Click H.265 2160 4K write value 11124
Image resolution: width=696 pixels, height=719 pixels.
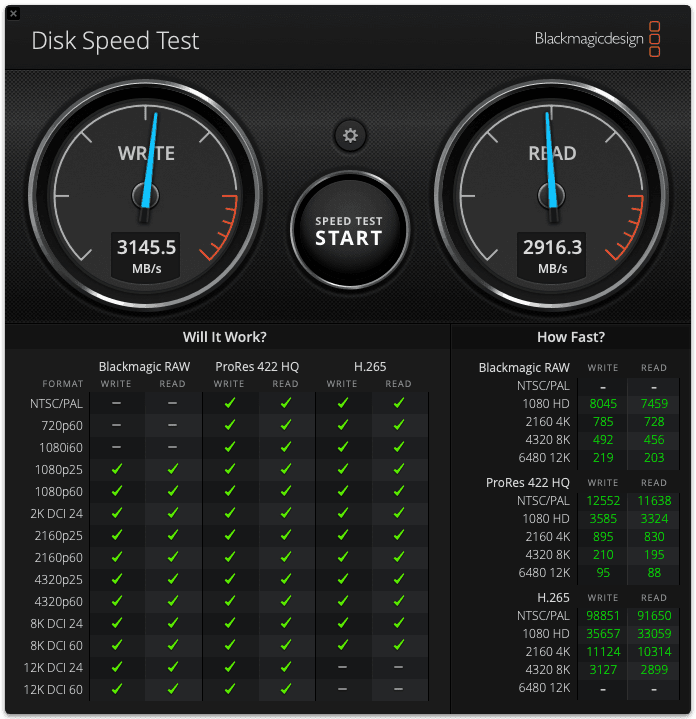point(603,652)
